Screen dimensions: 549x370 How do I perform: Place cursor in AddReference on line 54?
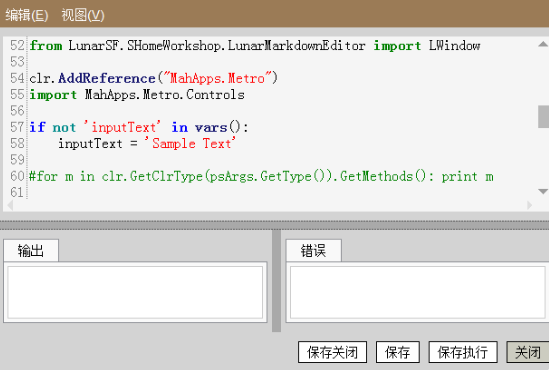(107, 78)
